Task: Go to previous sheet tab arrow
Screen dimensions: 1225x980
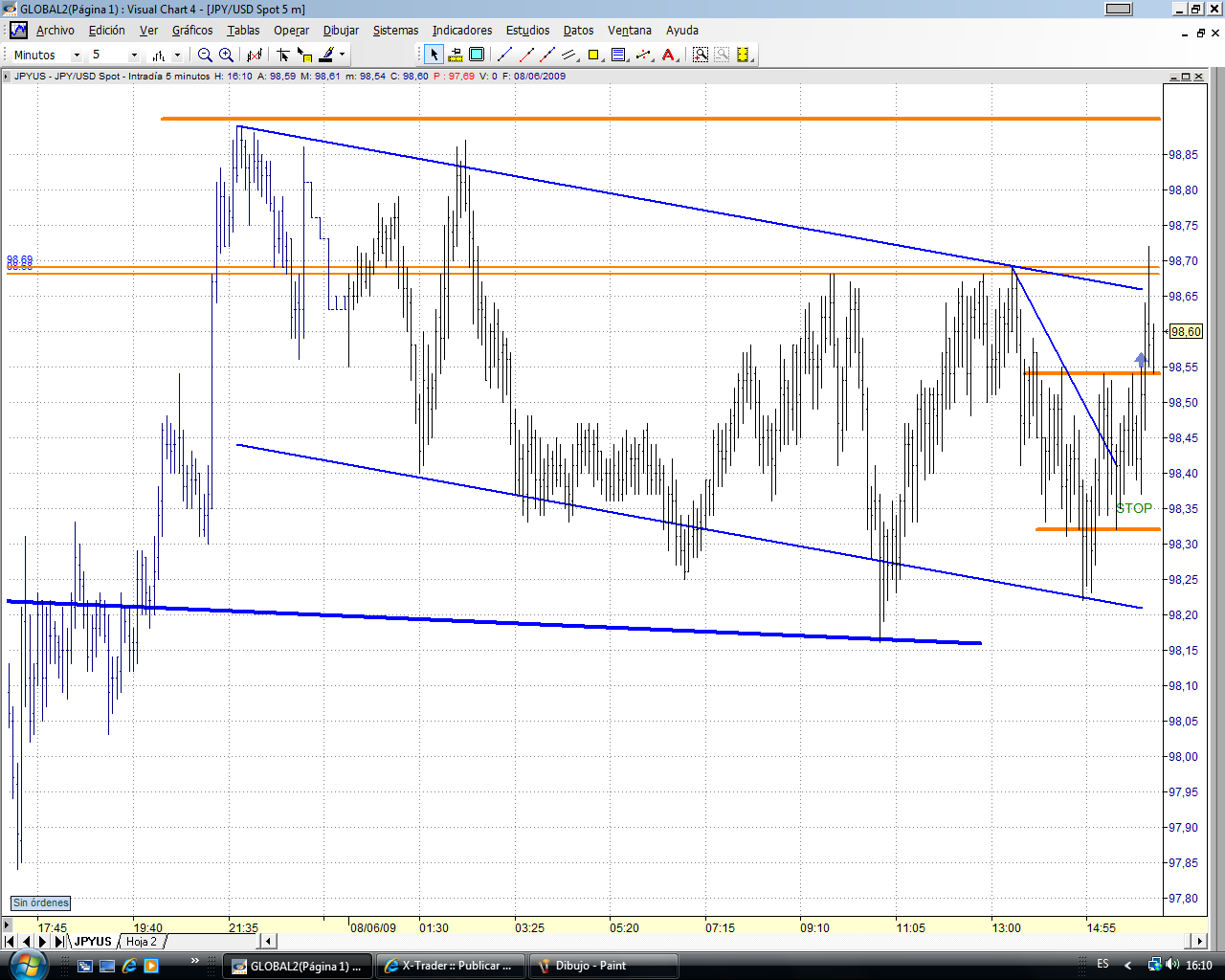Action: [x=27, y=942]
